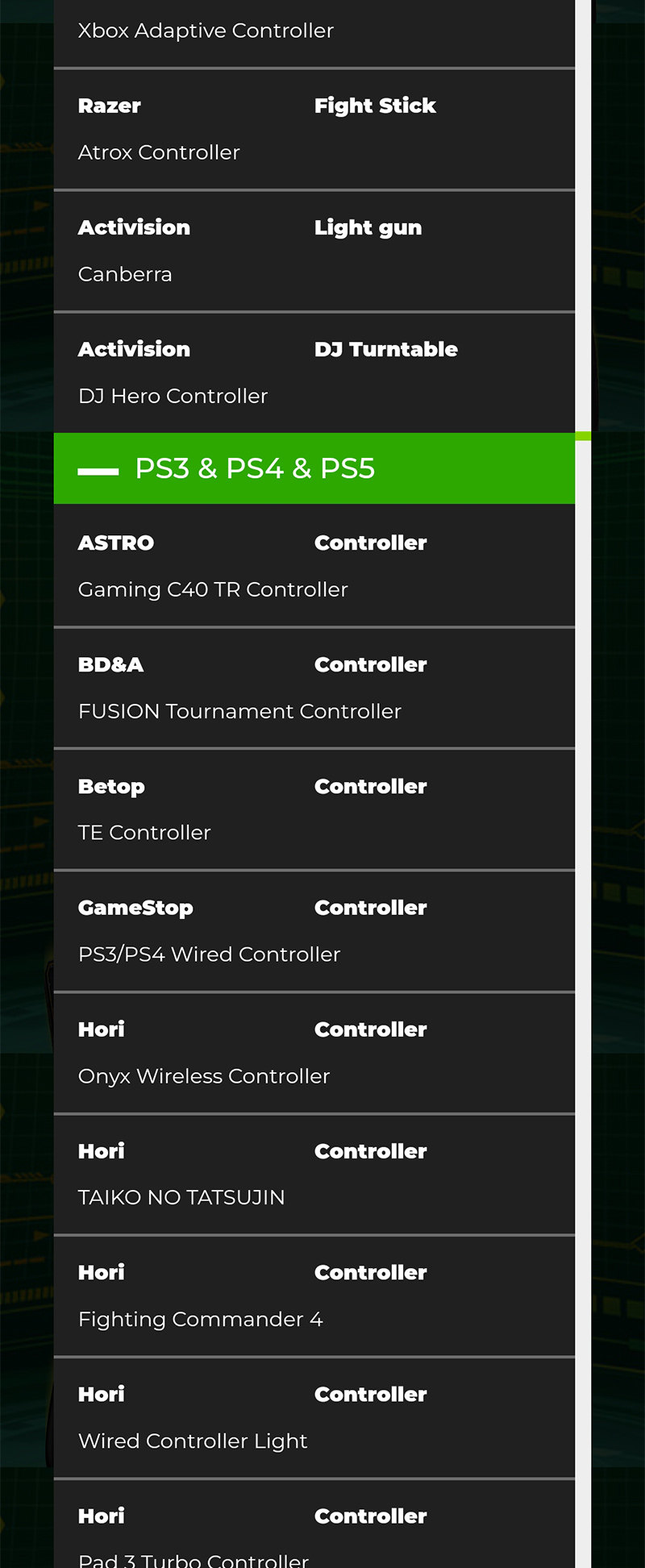Click the Activision Canberra entry
This screenshot has height=1568, width=645.
click(125, 274)
